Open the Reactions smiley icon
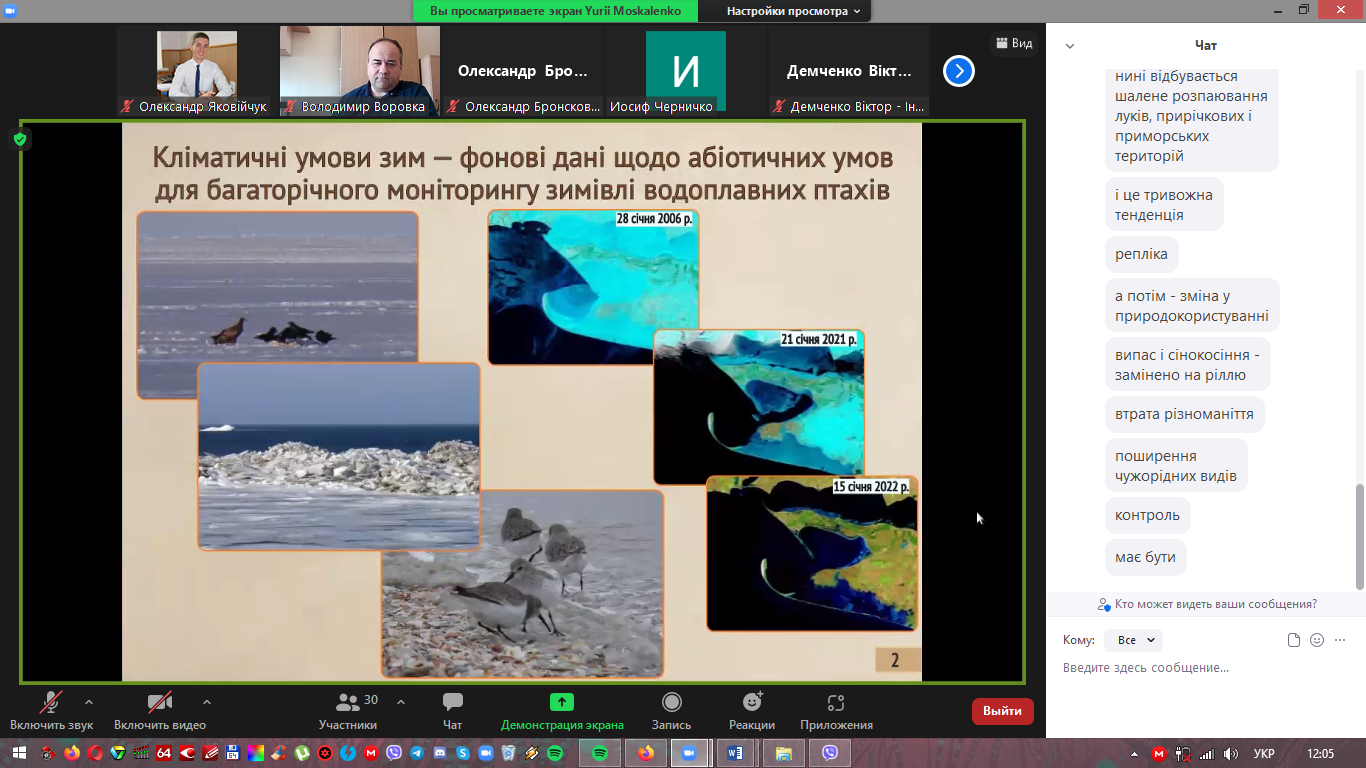 [752, 703]
